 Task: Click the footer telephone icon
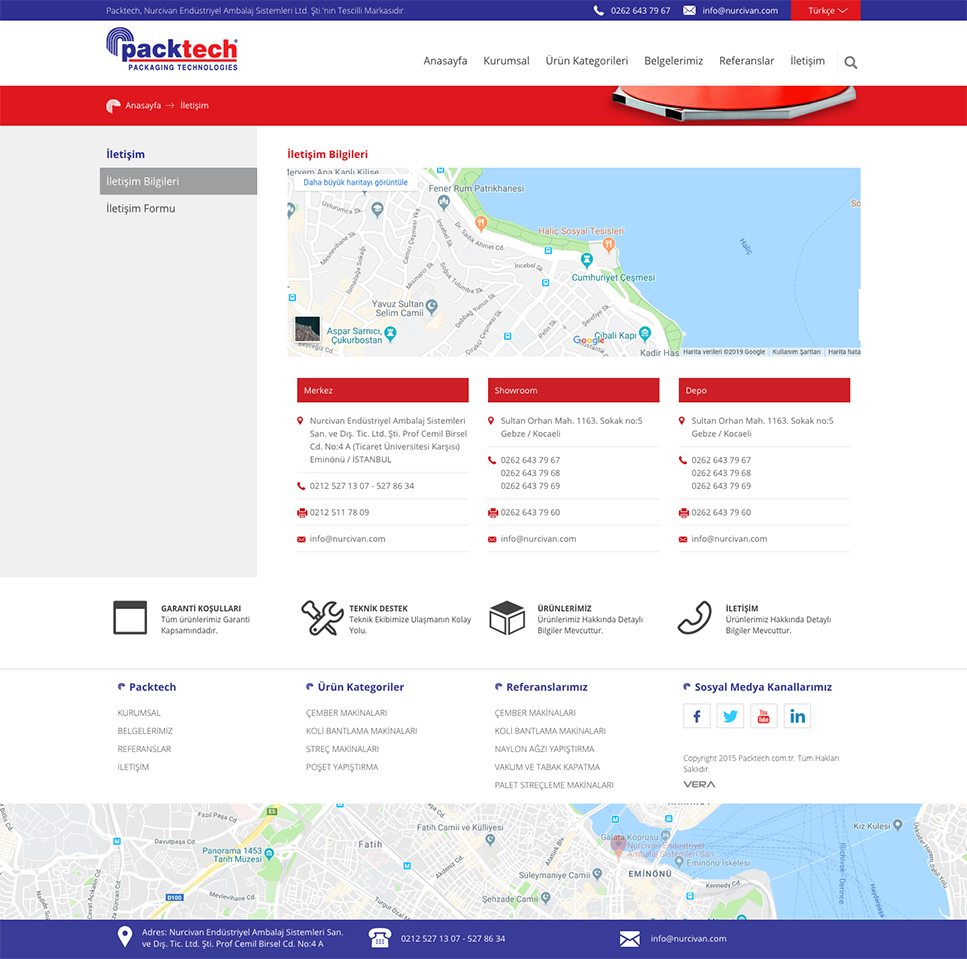(379, 938)
